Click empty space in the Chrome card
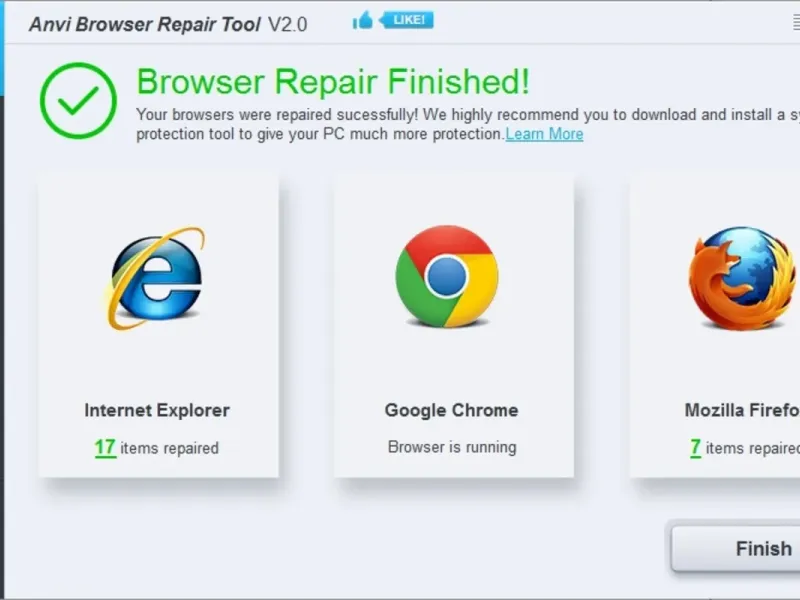This screenshot has height=600, width=800. pos(454,365)
